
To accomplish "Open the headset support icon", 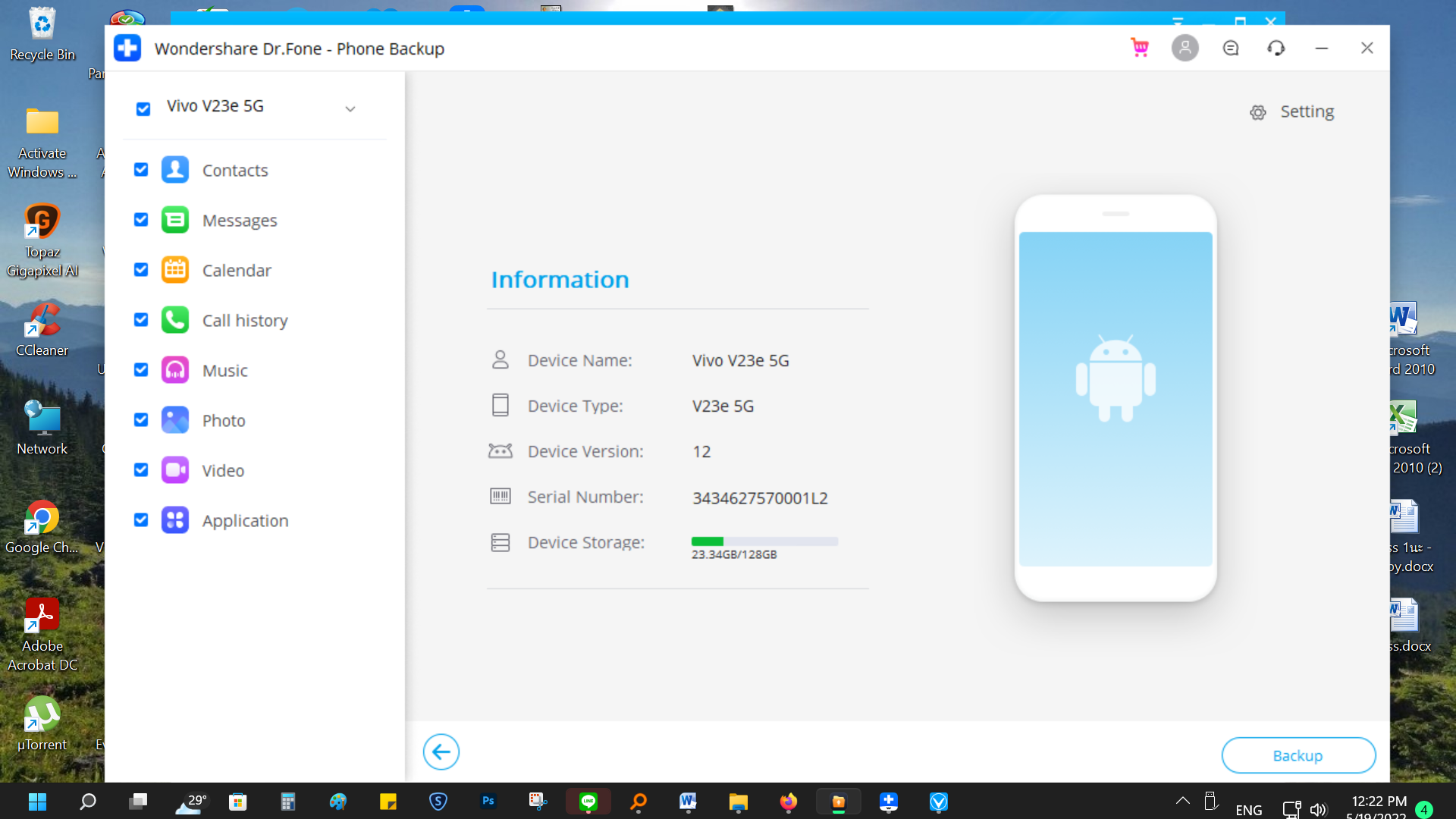I will pos(1276,49).
